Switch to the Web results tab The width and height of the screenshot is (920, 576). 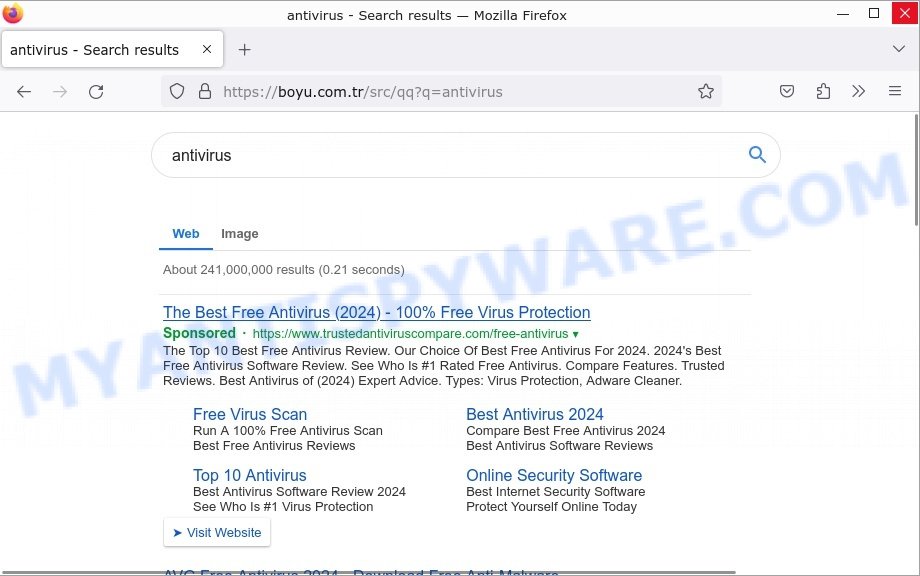tap(185, 233)
